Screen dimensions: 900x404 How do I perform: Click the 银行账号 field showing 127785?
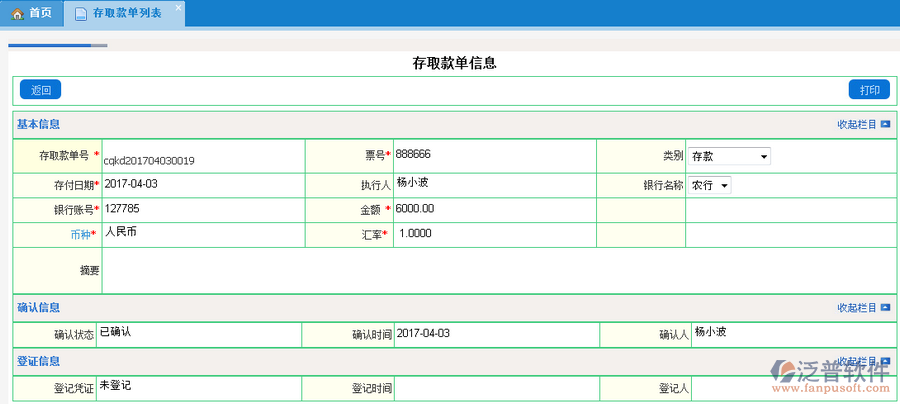pos(200,209)
